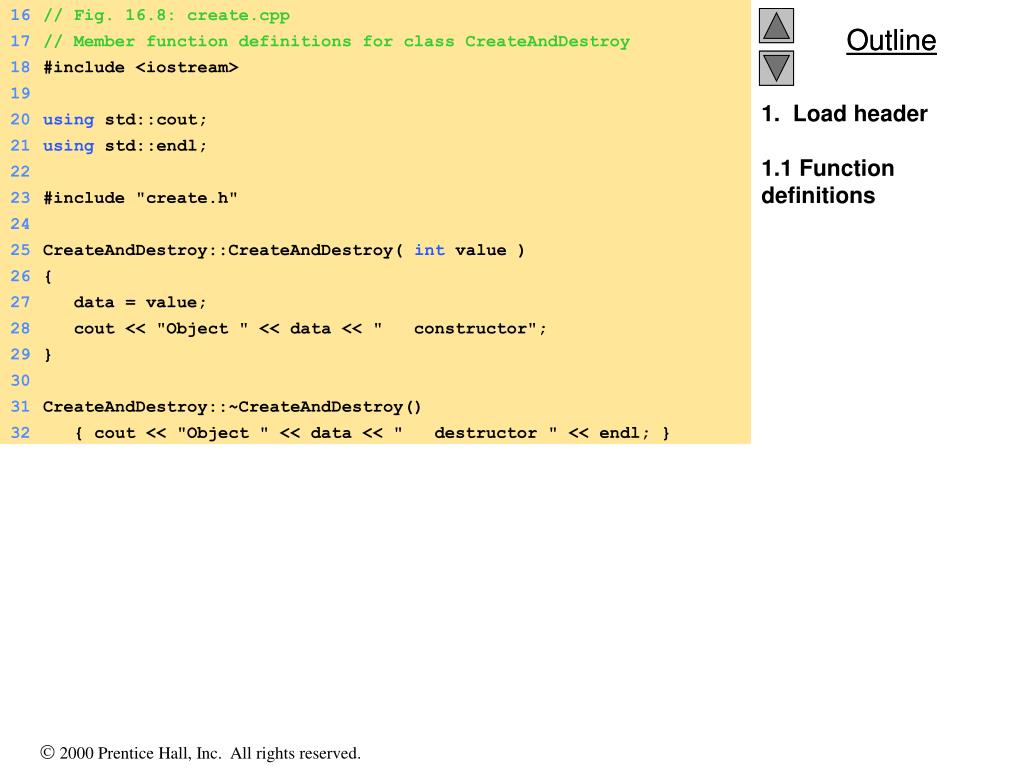Click the '#include <iostream>' line
The width and height of the screenshot is (1024, 768).
point(140,67)
